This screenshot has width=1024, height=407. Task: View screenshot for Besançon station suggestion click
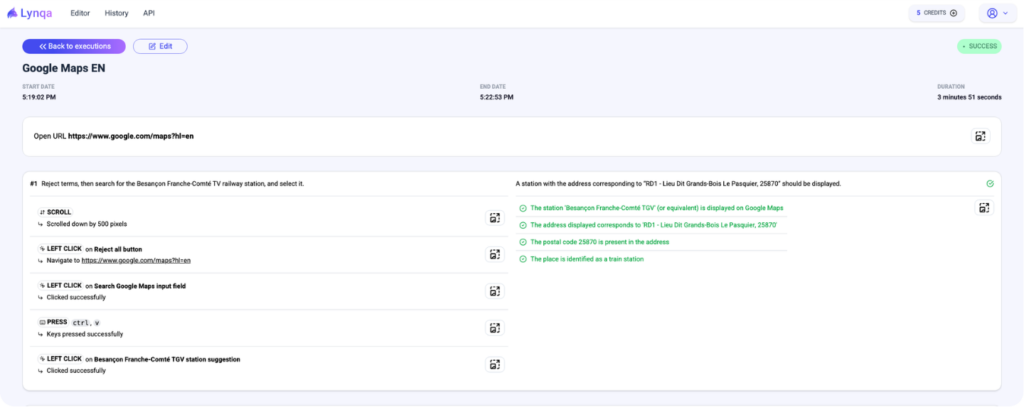point(494,364)
